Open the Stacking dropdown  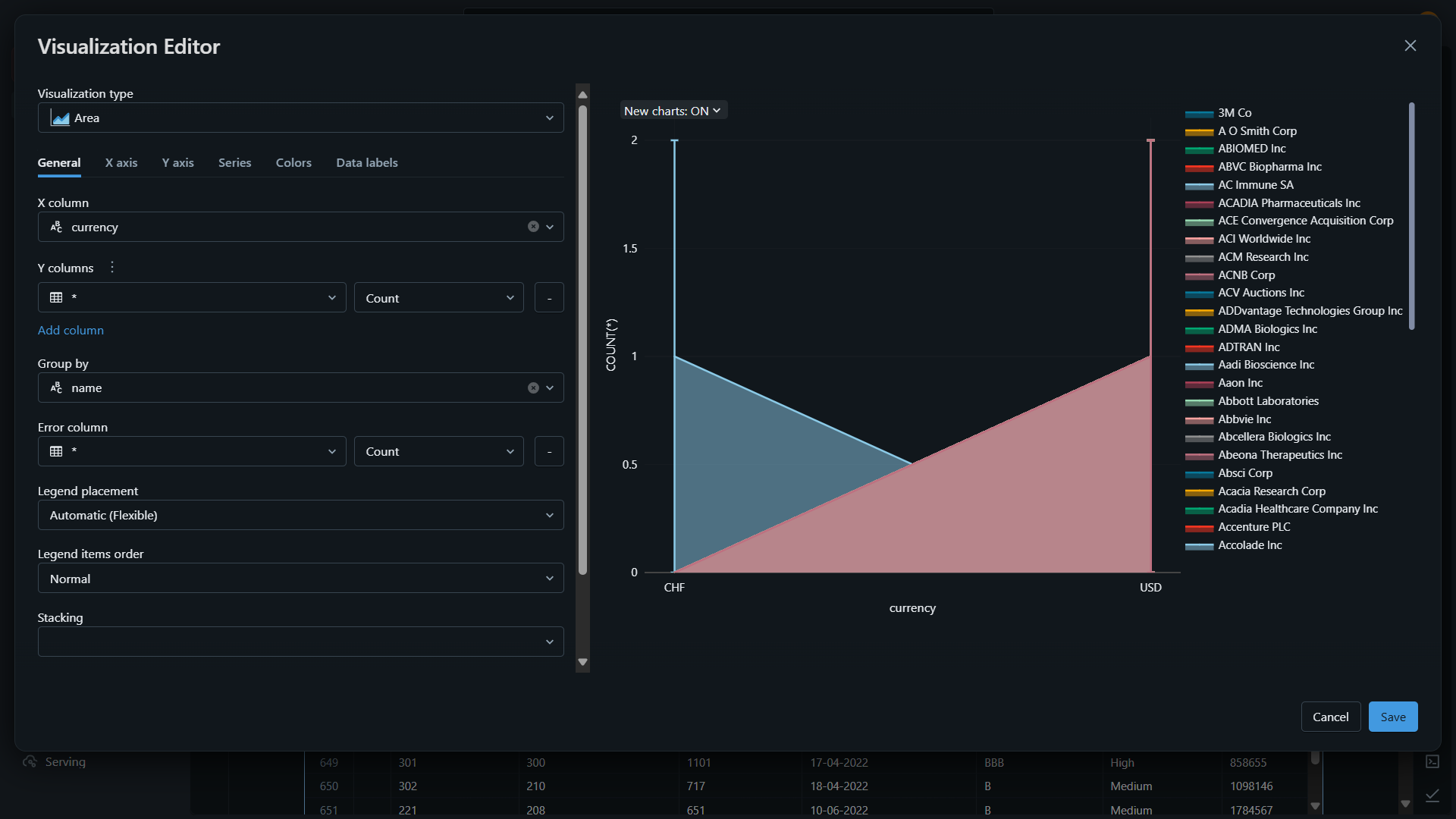(301, 642)
